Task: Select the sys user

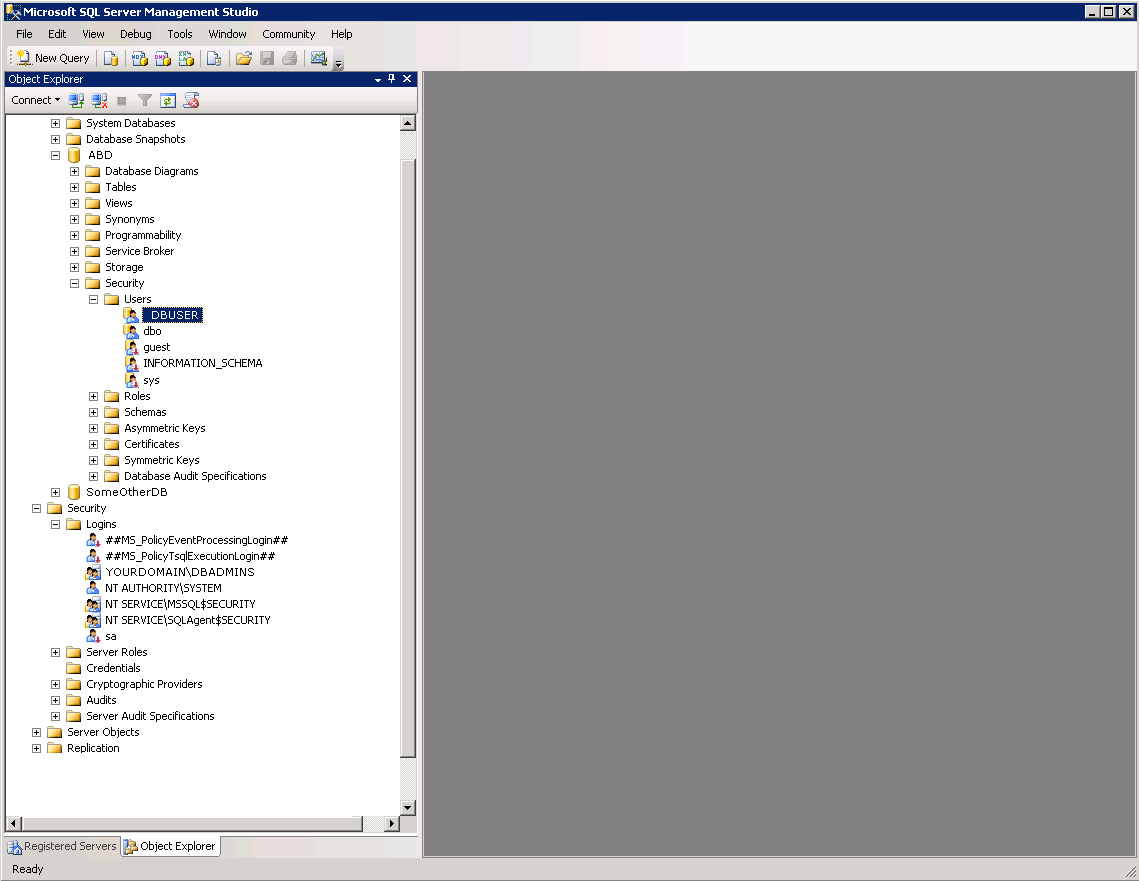Action: [151, 381]
